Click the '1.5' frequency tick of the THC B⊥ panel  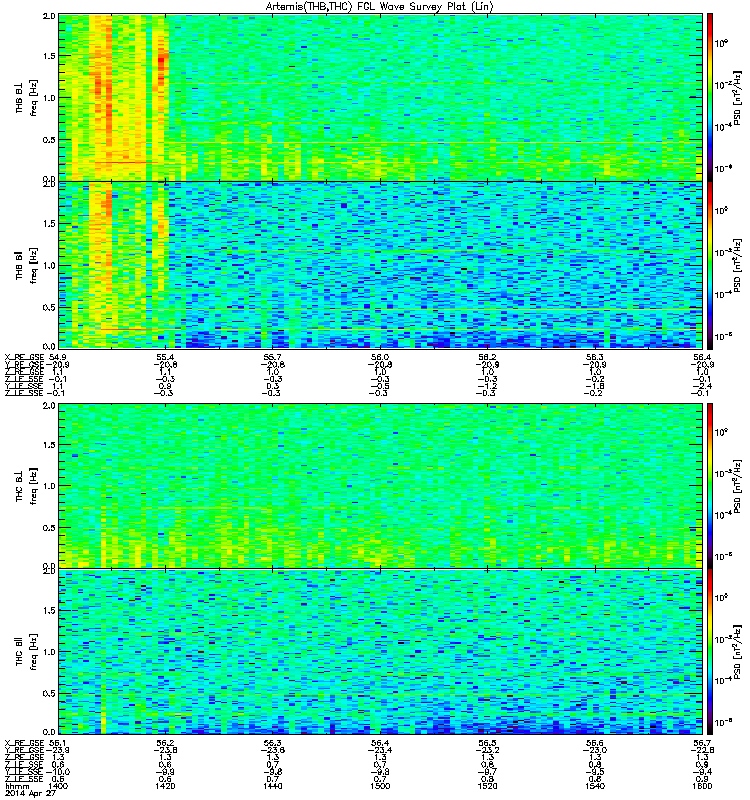click(x=49, y=445)
